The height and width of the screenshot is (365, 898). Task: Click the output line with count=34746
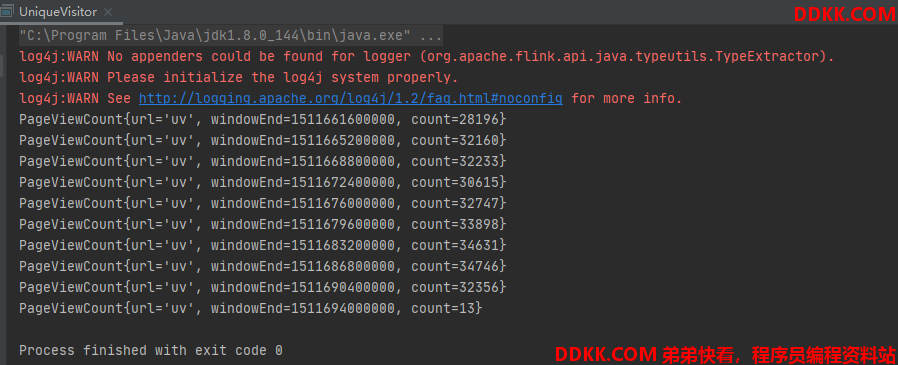263,266
